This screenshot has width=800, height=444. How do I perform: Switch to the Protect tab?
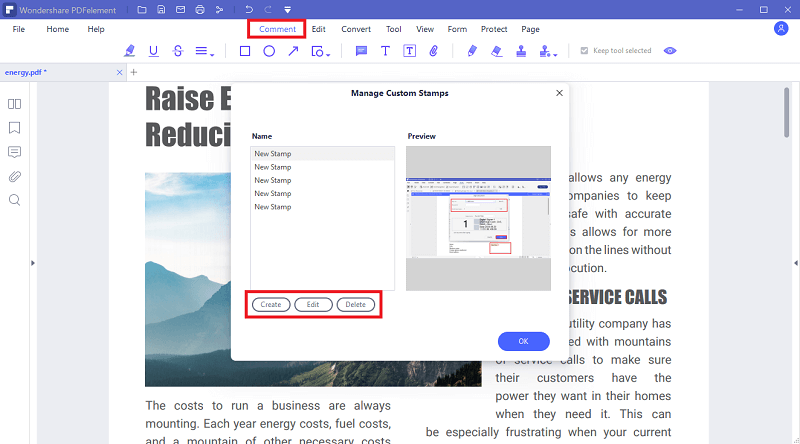click(494, 29)
